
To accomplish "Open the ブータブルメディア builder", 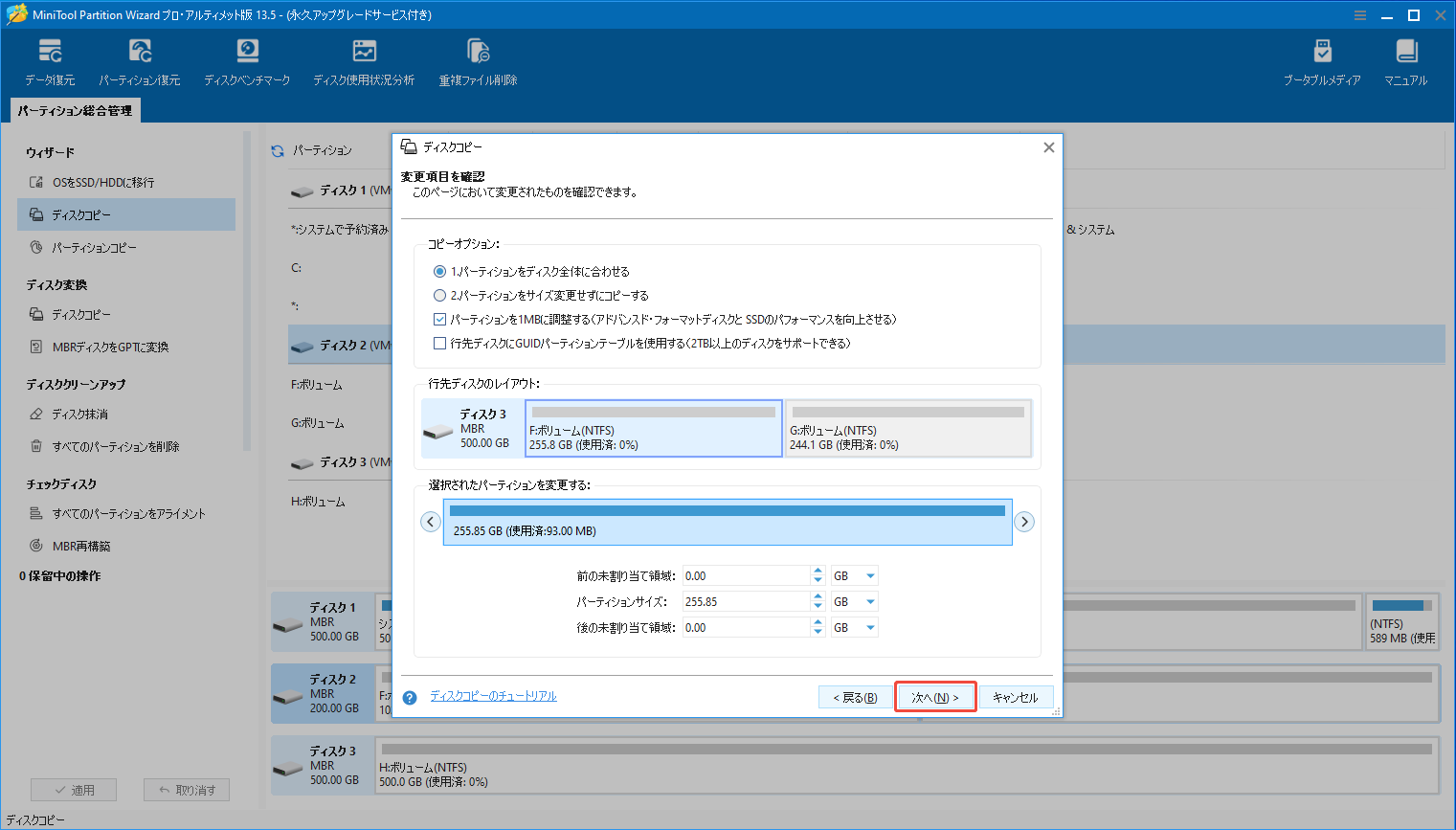I will (1323, 59).
